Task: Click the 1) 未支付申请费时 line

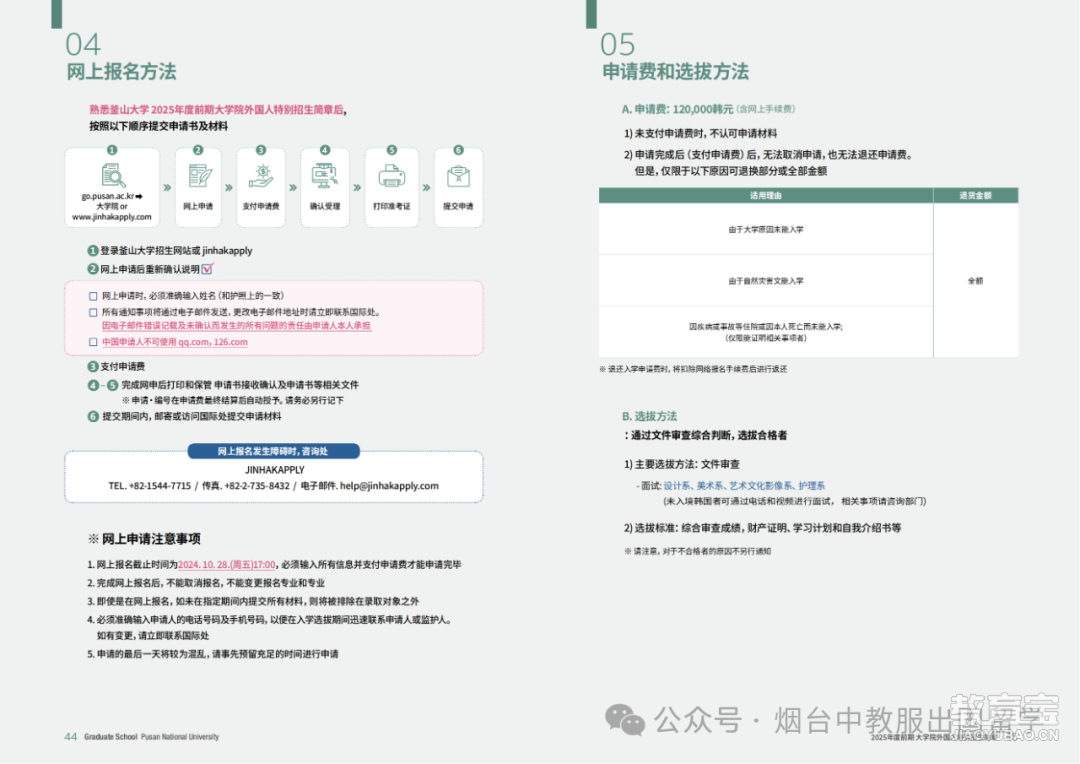Action: [x=700, y=133]
